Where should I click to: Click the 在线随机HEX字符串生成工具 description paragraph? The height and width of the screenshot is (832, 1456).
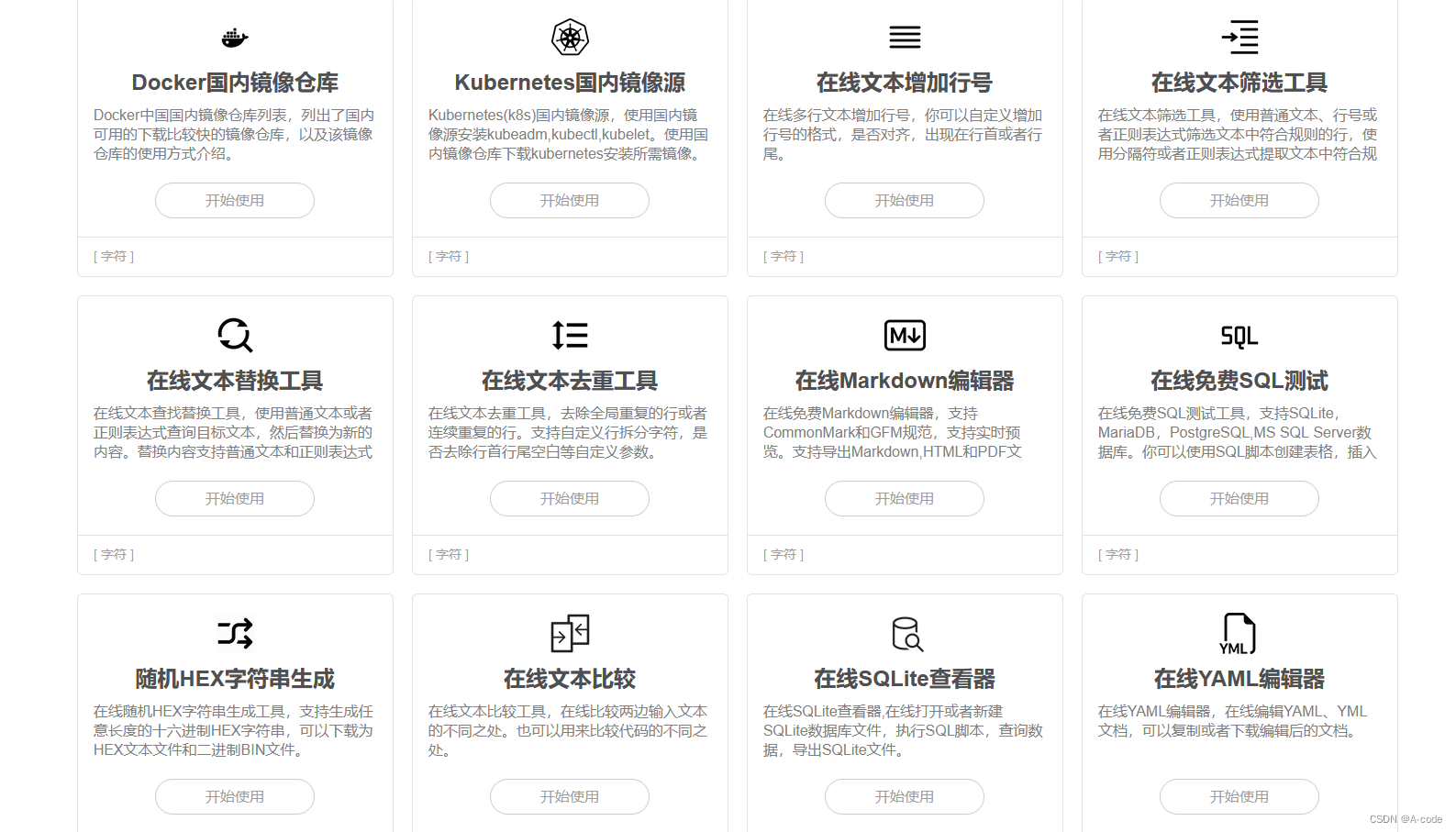tap(235, 731)
